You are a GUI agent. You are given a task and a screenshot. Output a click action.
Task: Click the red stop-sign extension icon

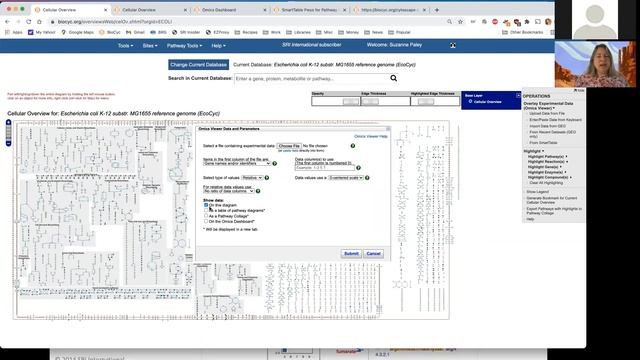pos(495,22)
